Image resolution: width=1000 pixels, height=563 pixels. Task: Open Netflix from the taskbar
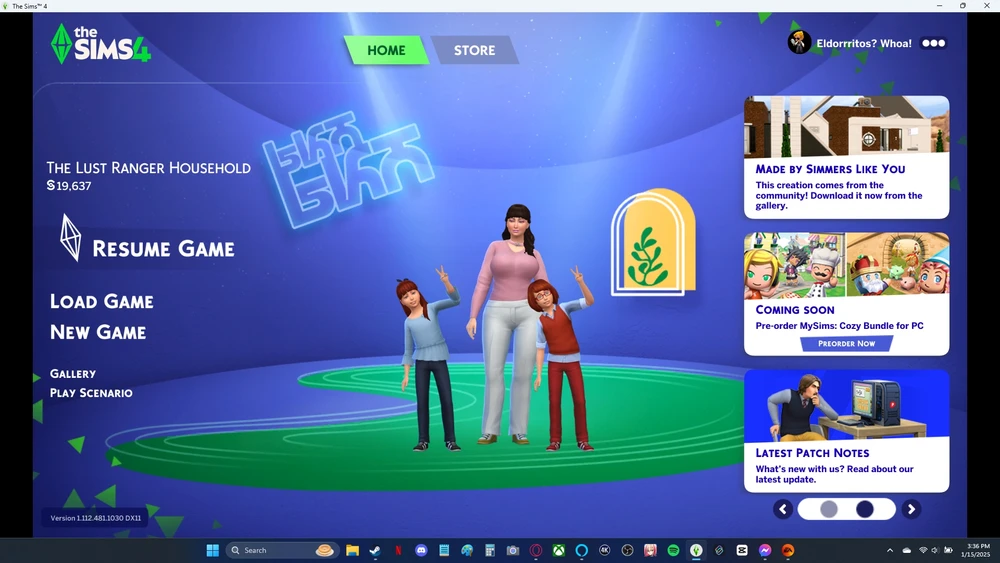tap(398, 550)
